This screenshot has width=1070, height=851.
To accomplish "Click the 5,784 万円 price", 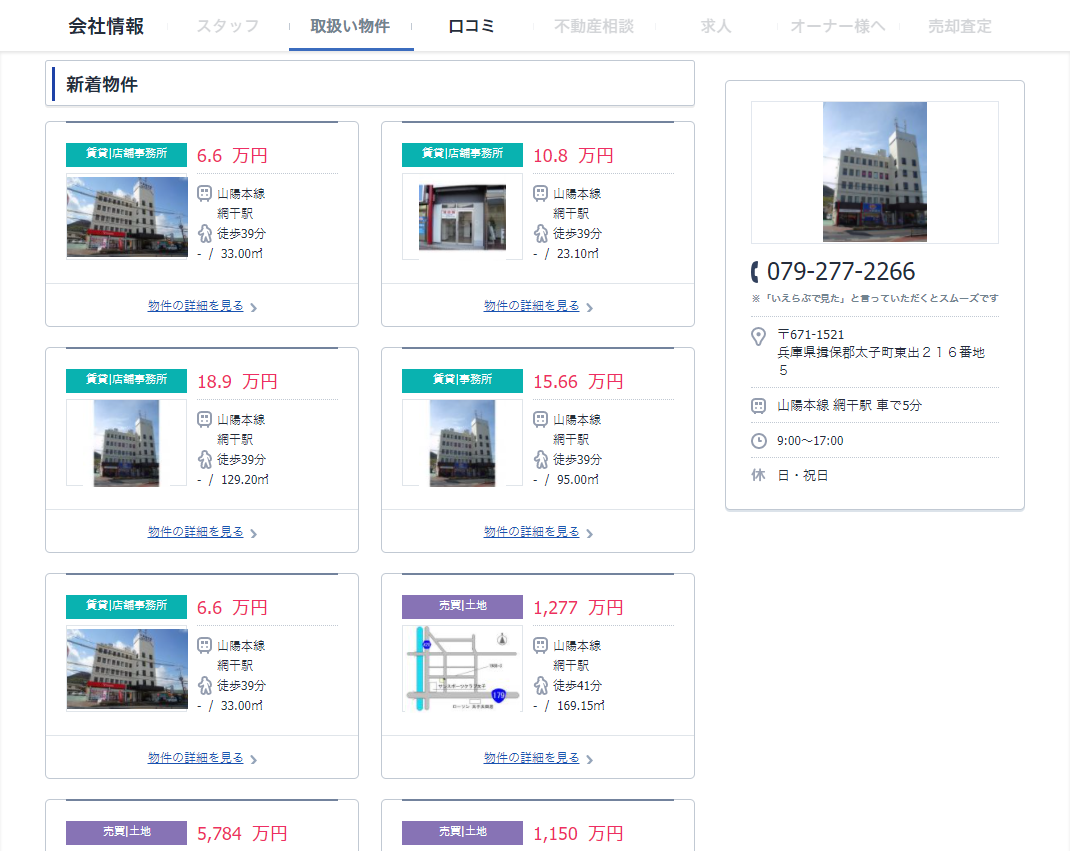I will click(242, 833).
